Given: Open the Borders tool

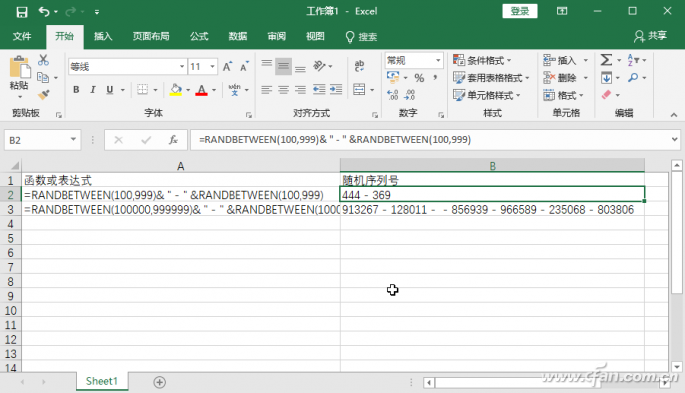Looking at the screenshot, I should tap(142, 90).
